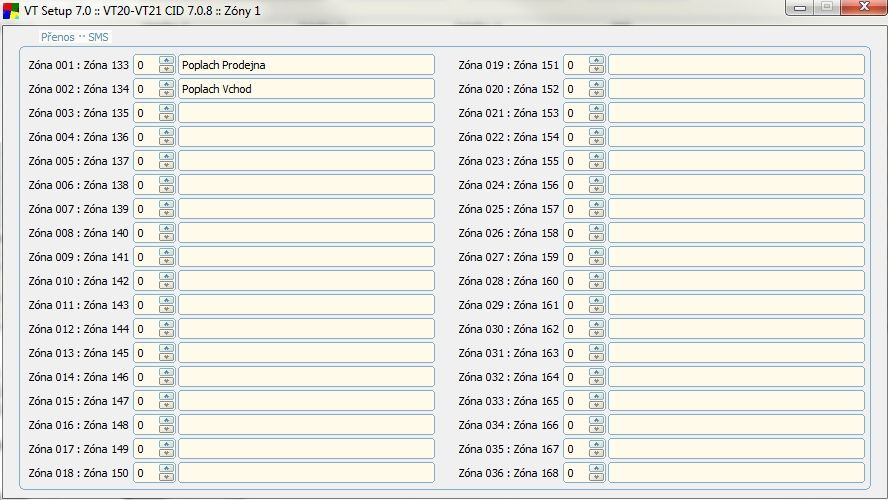The image size is (888, 500).
Task: Increase the Zóna 010 spinner value
Action: pyautogui.click(x=167, y=277)
